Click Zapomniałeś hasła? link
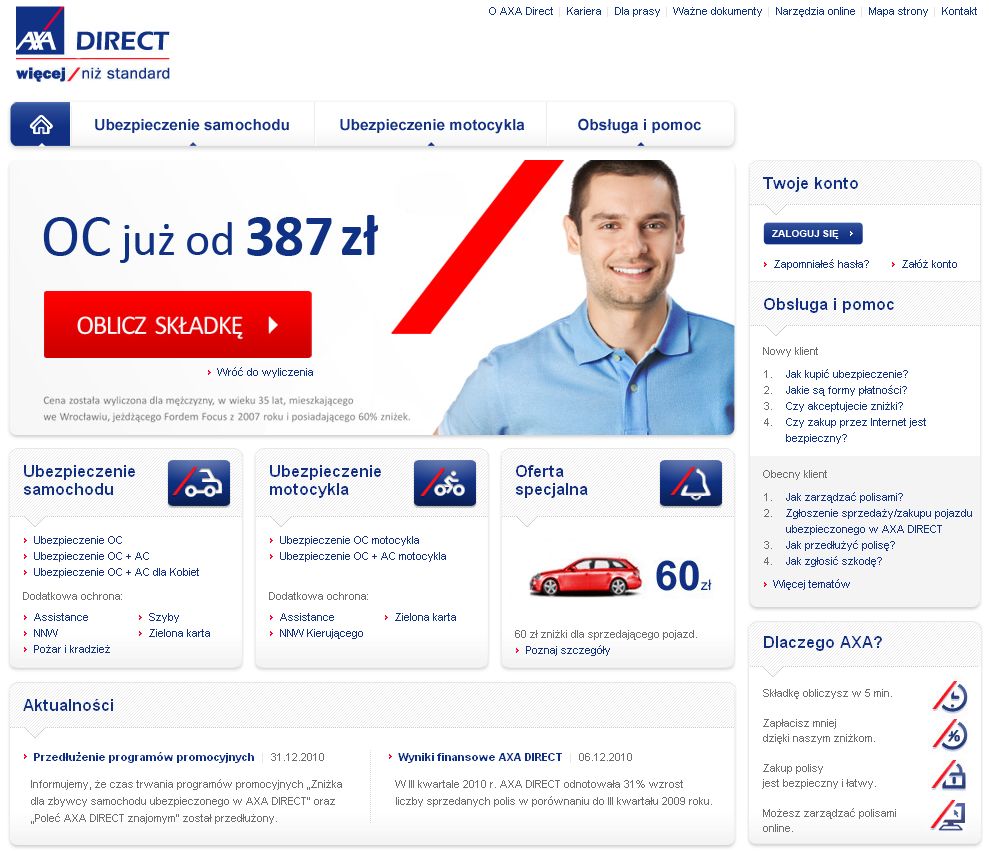Screen dimensions: 989x852 pos(821,264)
